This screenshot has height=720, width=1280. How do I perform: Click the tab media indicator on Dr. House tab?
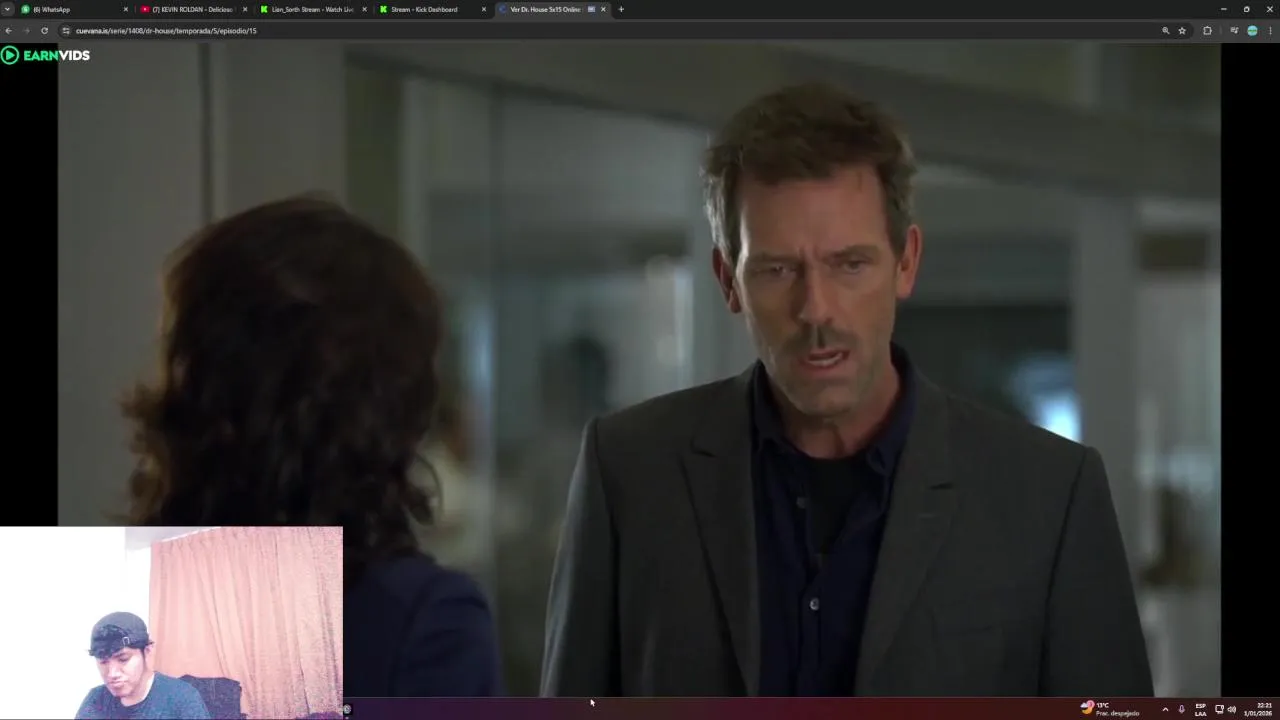coord(591,9)
